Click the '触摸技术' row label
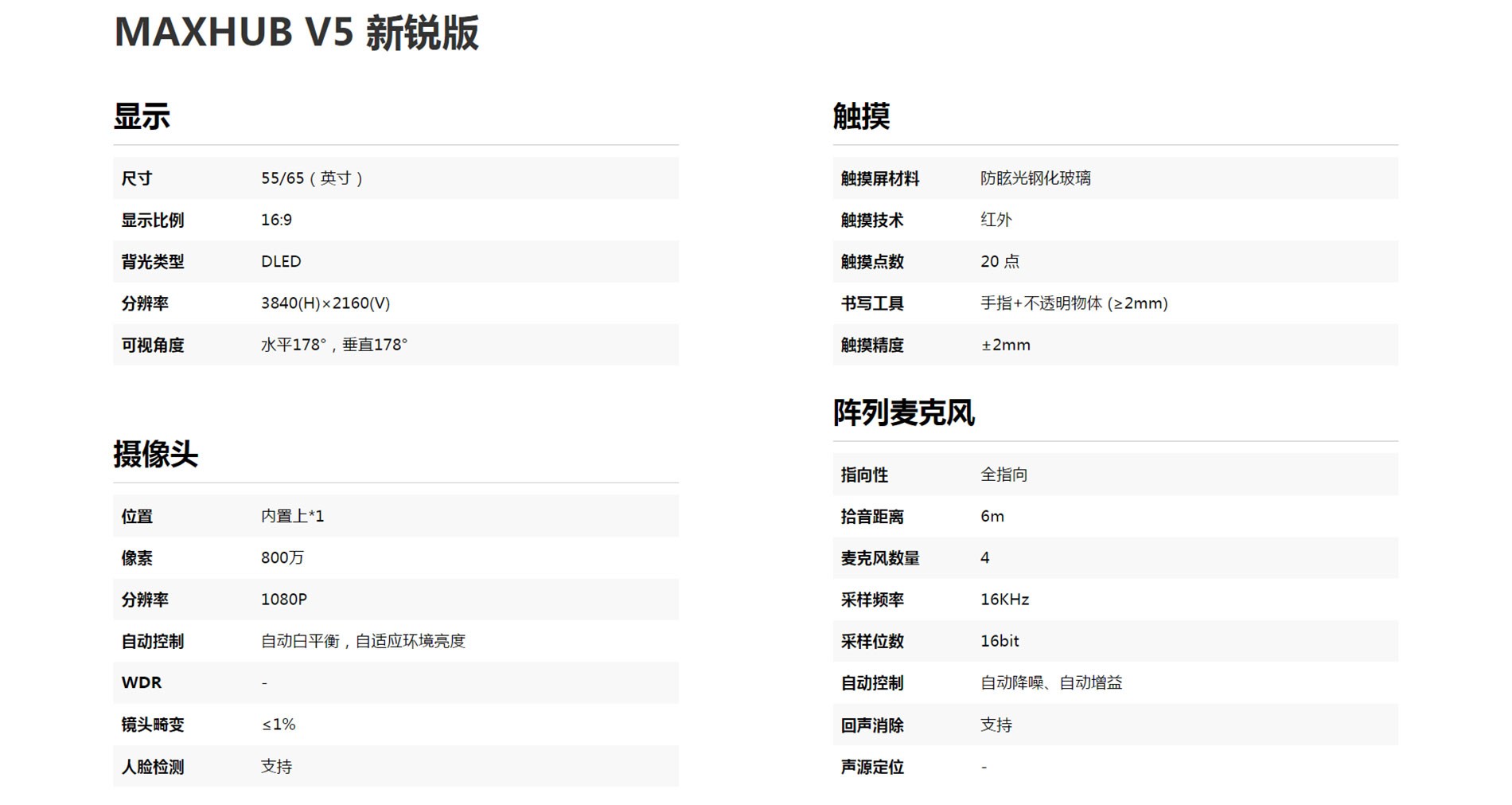Screen dimensions: 1512x805 point(872,221)
